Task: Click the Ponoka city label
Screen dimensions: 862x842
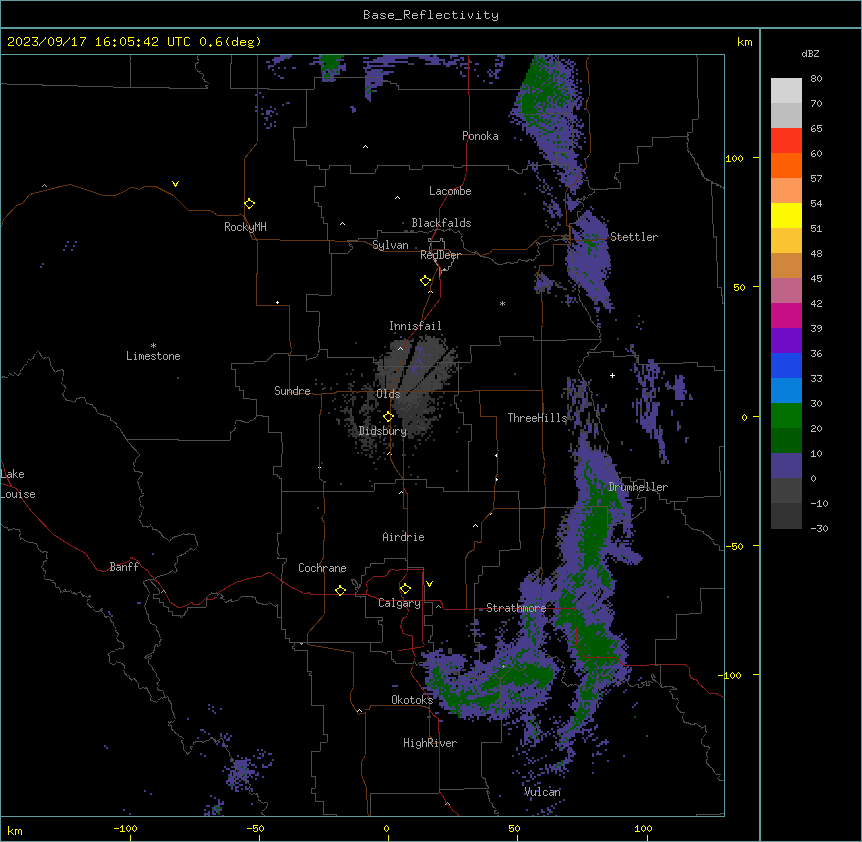Action: [480, 136]
